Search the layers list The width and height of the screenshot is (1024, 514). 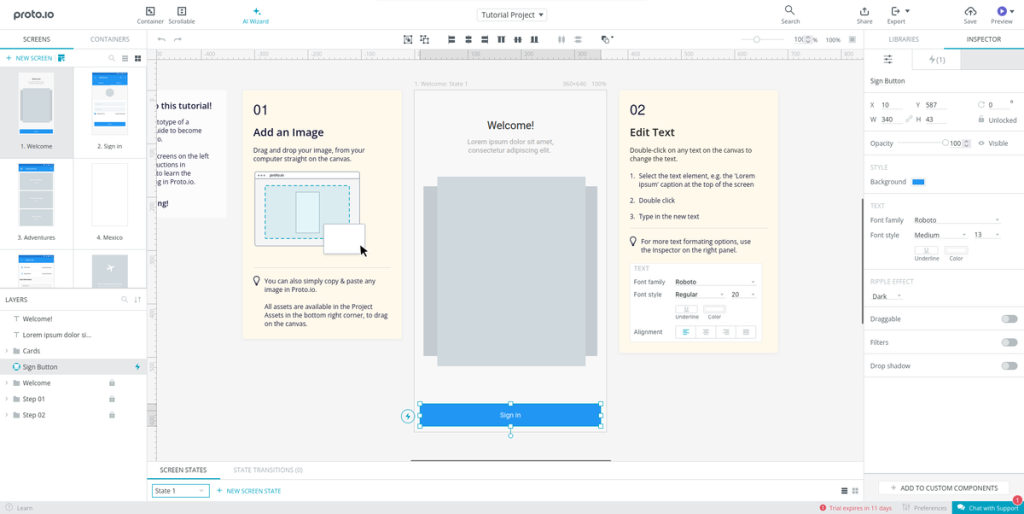(124, 300)
